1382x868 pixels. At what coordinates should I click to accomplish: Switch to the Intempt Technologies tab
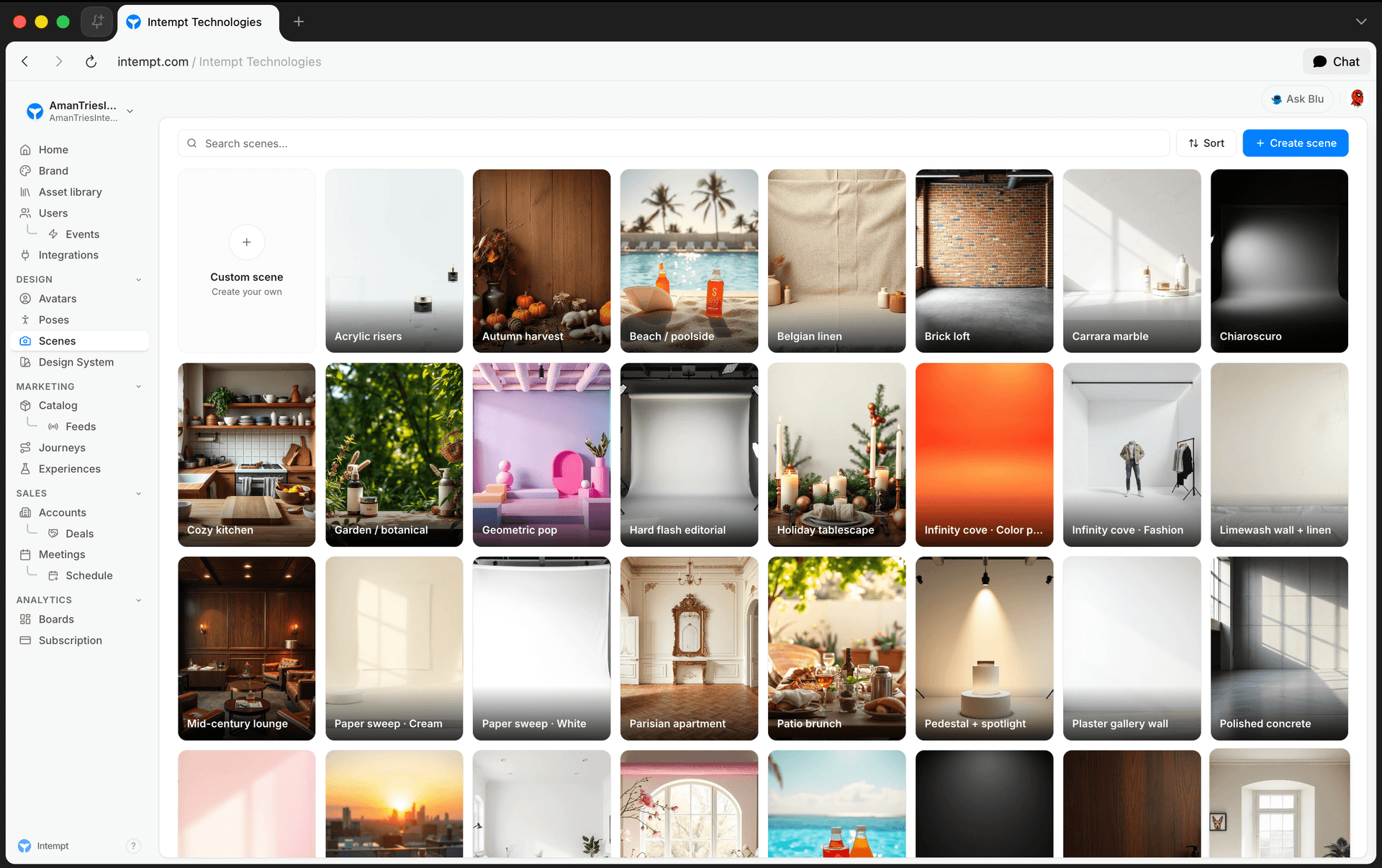pyautogui.click(x=198, y=22)
